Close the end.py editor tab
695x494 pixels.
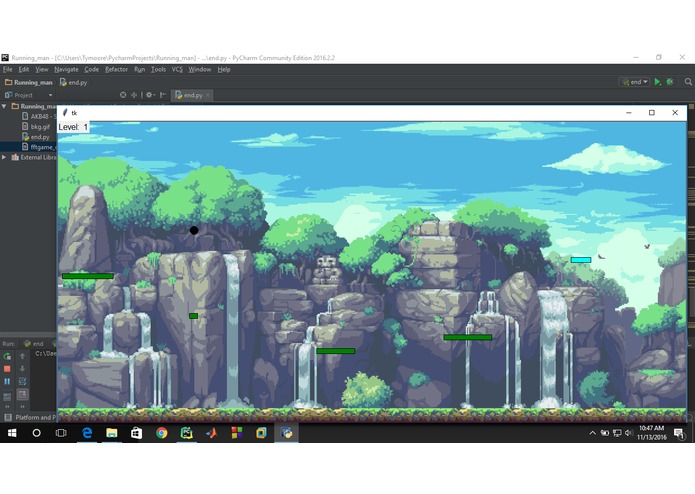208,95
